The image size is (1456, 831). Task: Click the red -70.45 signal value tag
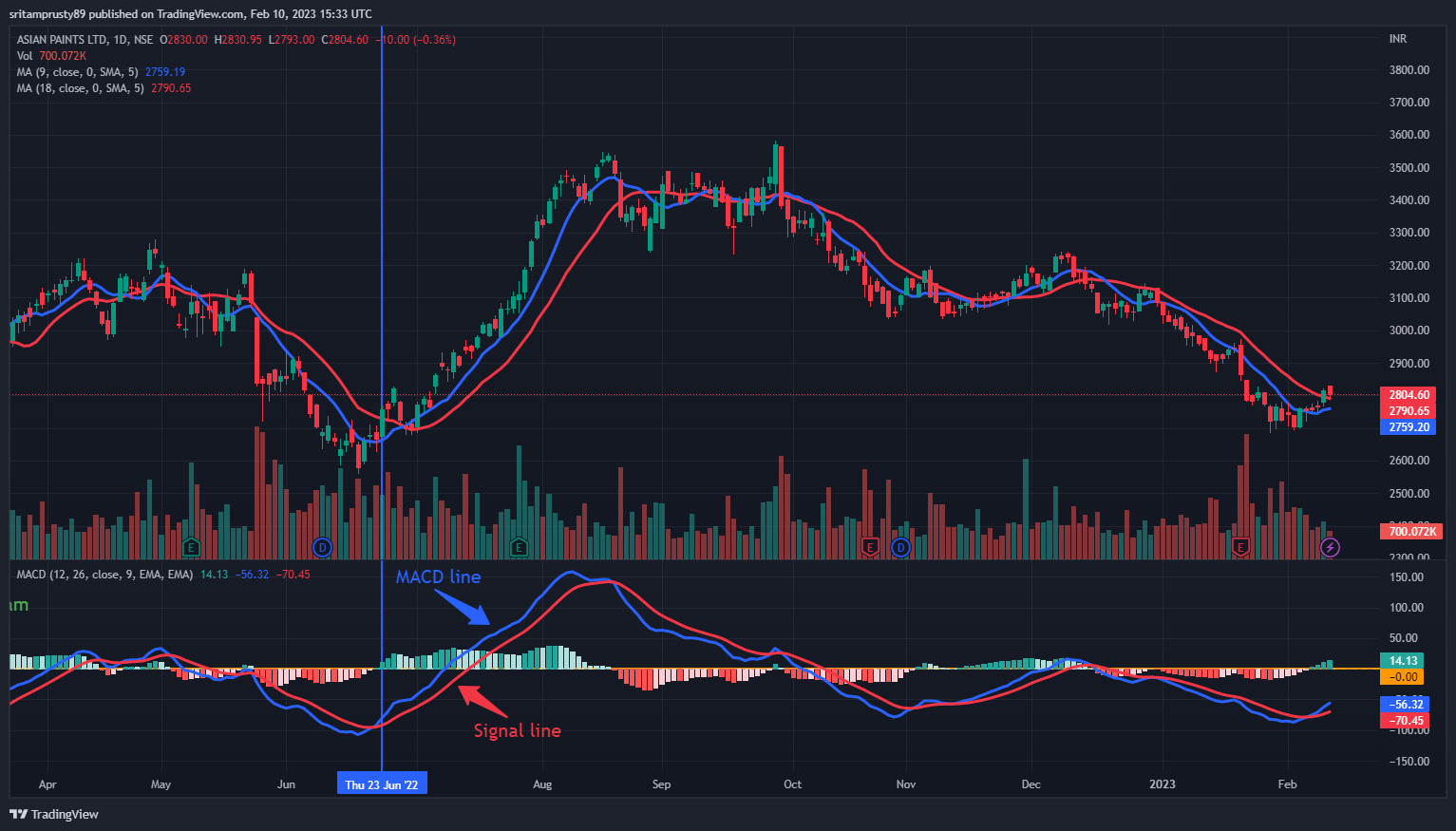1406,721
